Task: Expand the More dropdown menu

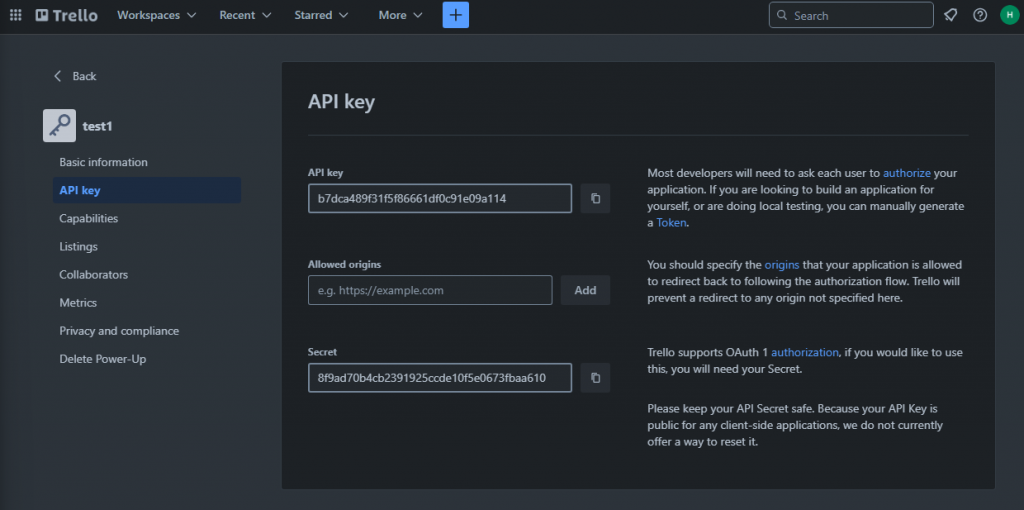Action: coord(400,15)
